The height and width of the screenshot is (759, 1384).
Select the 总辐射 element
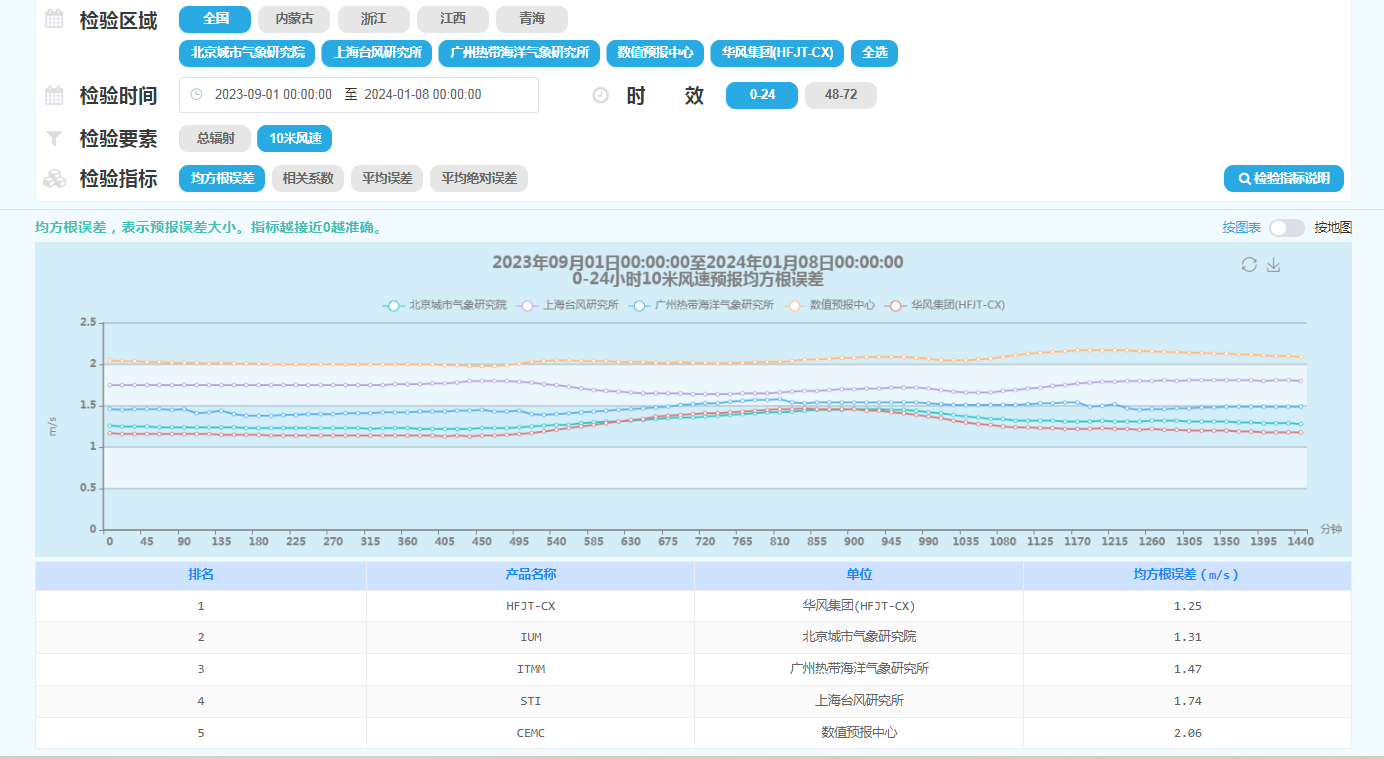[215, 139]
